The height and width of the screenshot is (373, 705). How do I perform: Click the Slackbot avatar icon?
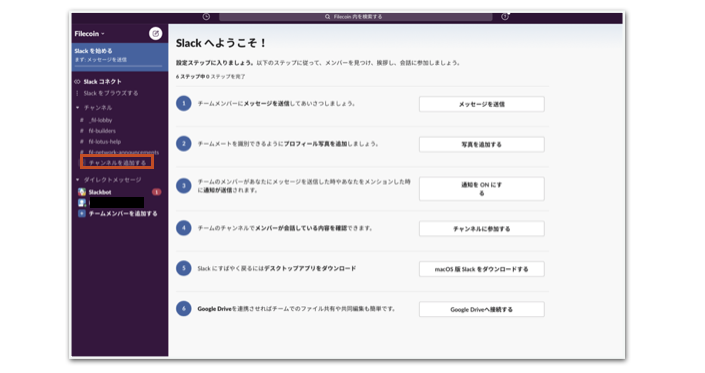[x=82, y=192]
